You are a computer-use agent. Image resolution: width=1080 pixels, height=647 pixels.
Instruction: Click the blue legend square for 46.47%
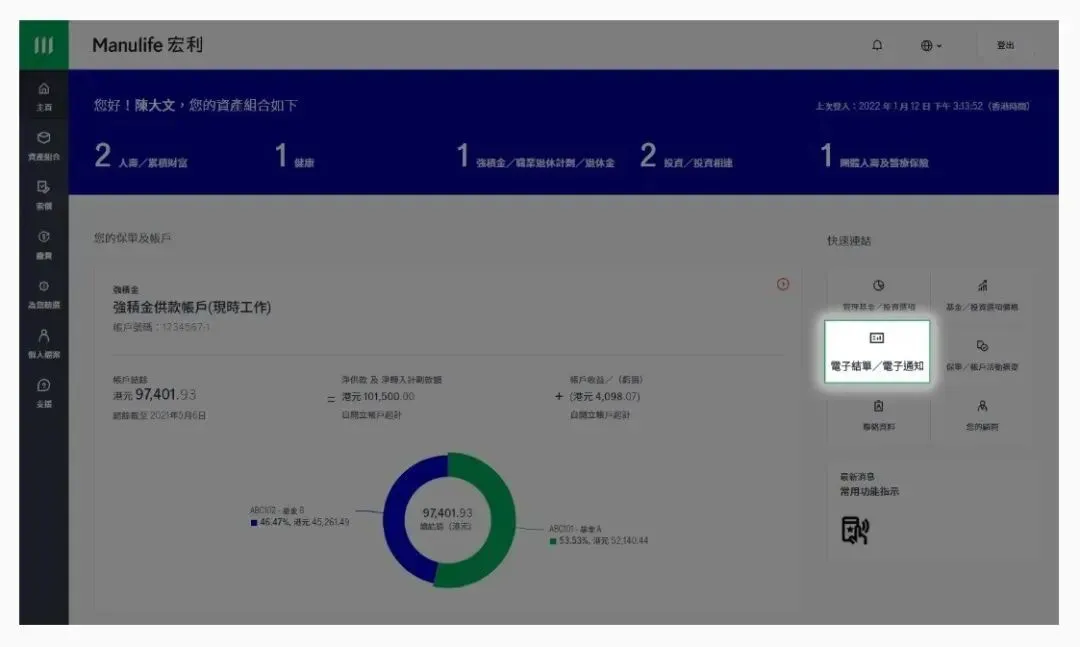(253, 523)
